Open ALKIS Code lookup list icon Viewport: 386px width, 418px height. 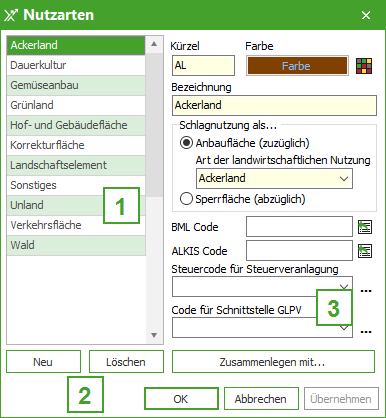365,251
